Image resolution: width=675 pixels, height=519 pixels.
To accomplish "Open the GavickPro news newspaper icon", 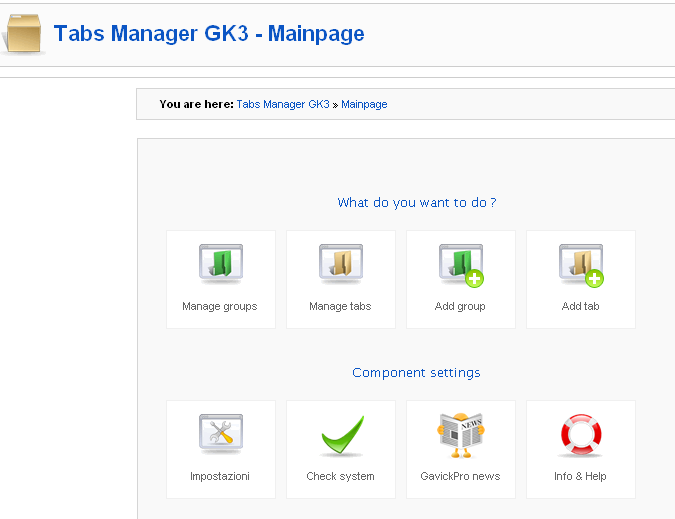I will [x=461, y=435].
